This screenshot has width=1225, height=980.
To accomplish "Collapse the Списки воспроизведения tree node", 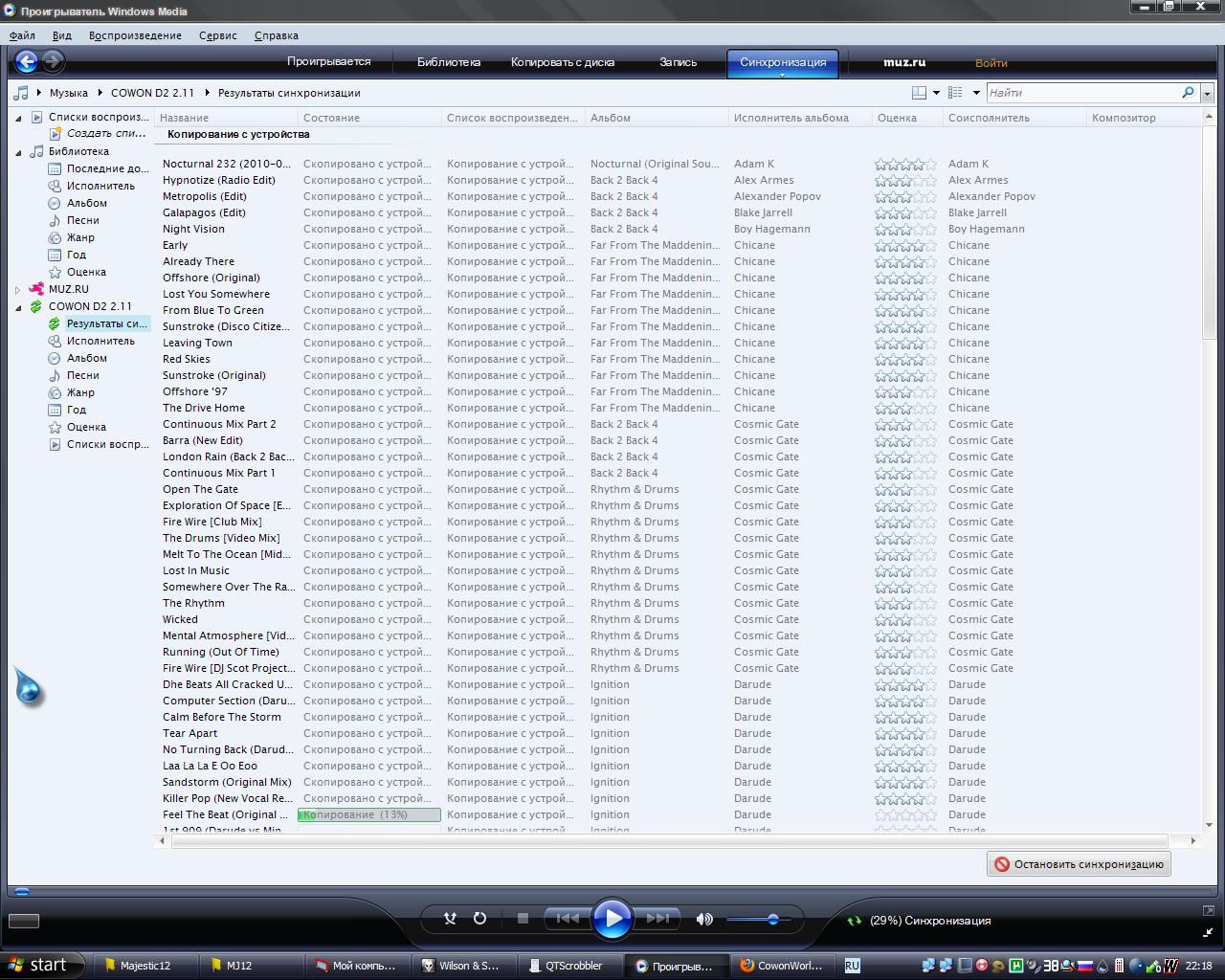I will (18, 117).
